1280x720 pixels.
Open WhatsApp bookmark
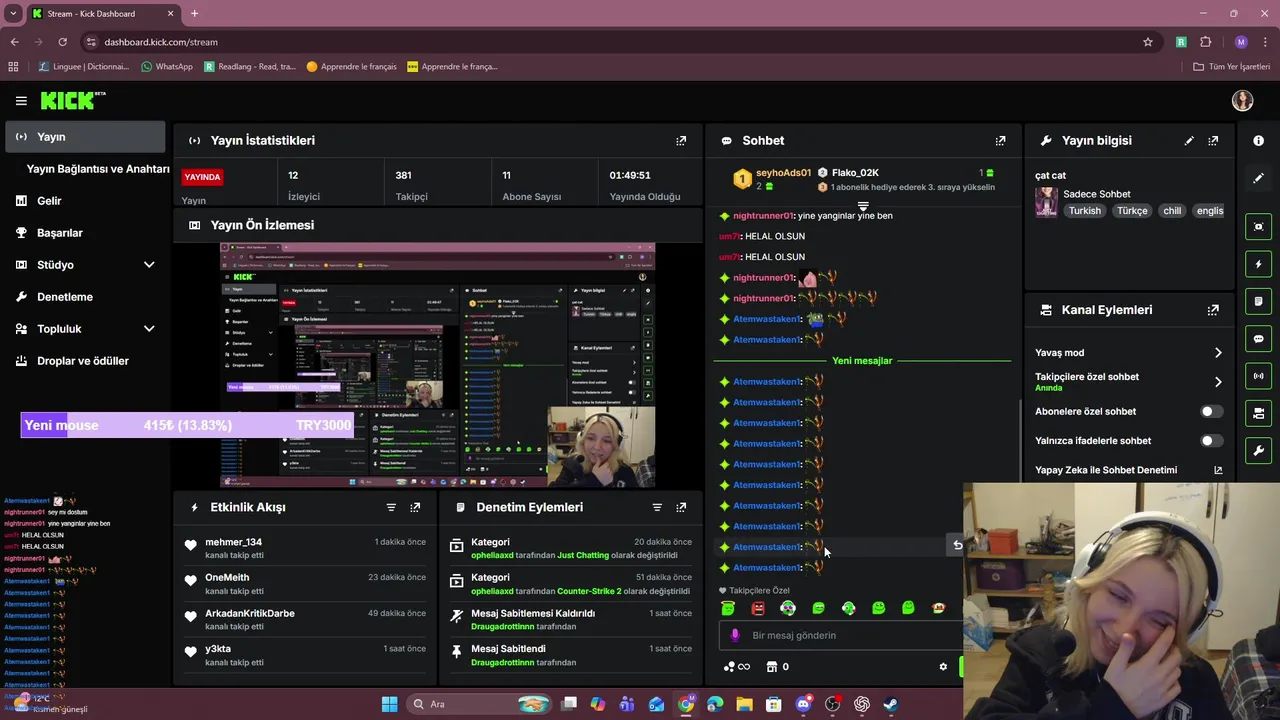click(166, 67)
